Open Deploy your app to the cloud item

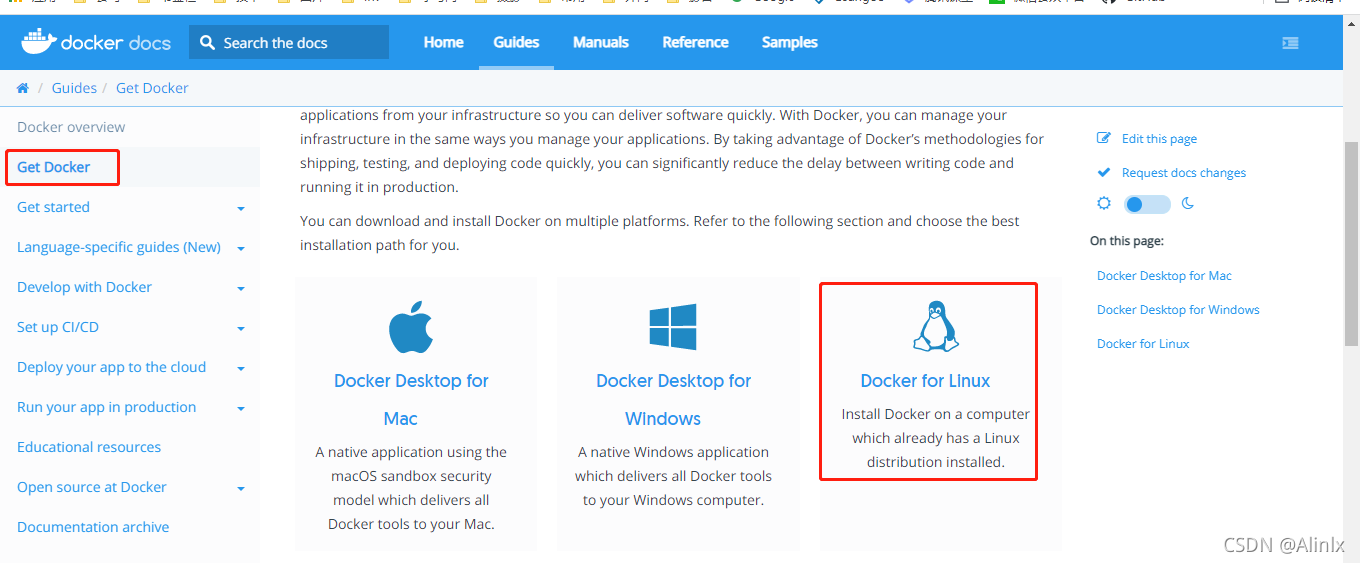click(x=111, y=367)
